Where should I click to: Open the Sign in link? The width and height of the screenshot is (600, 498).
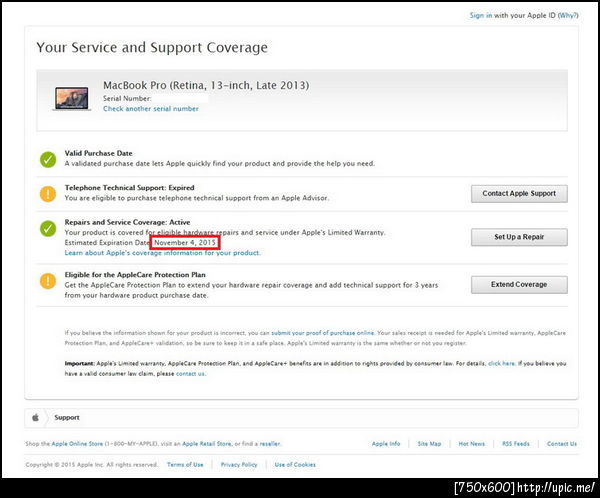[481, 15]
